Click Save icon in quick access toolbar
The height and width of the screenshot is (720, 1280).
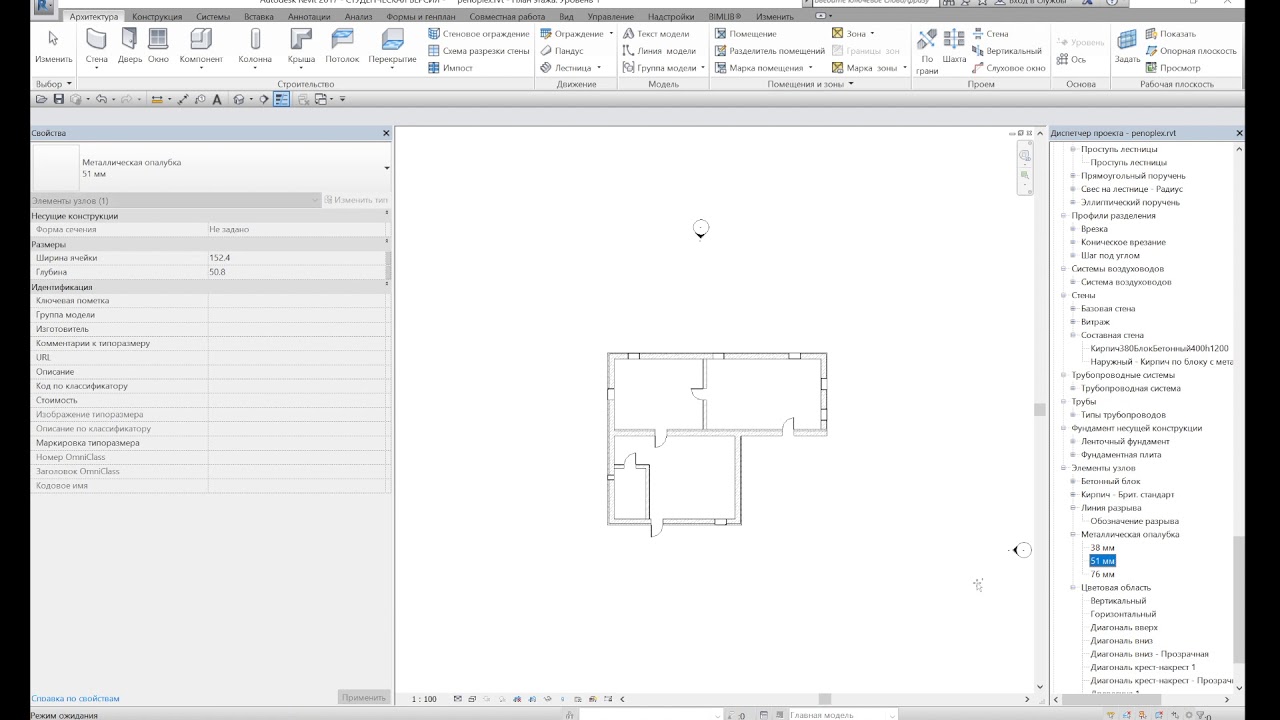click(59, 99)
